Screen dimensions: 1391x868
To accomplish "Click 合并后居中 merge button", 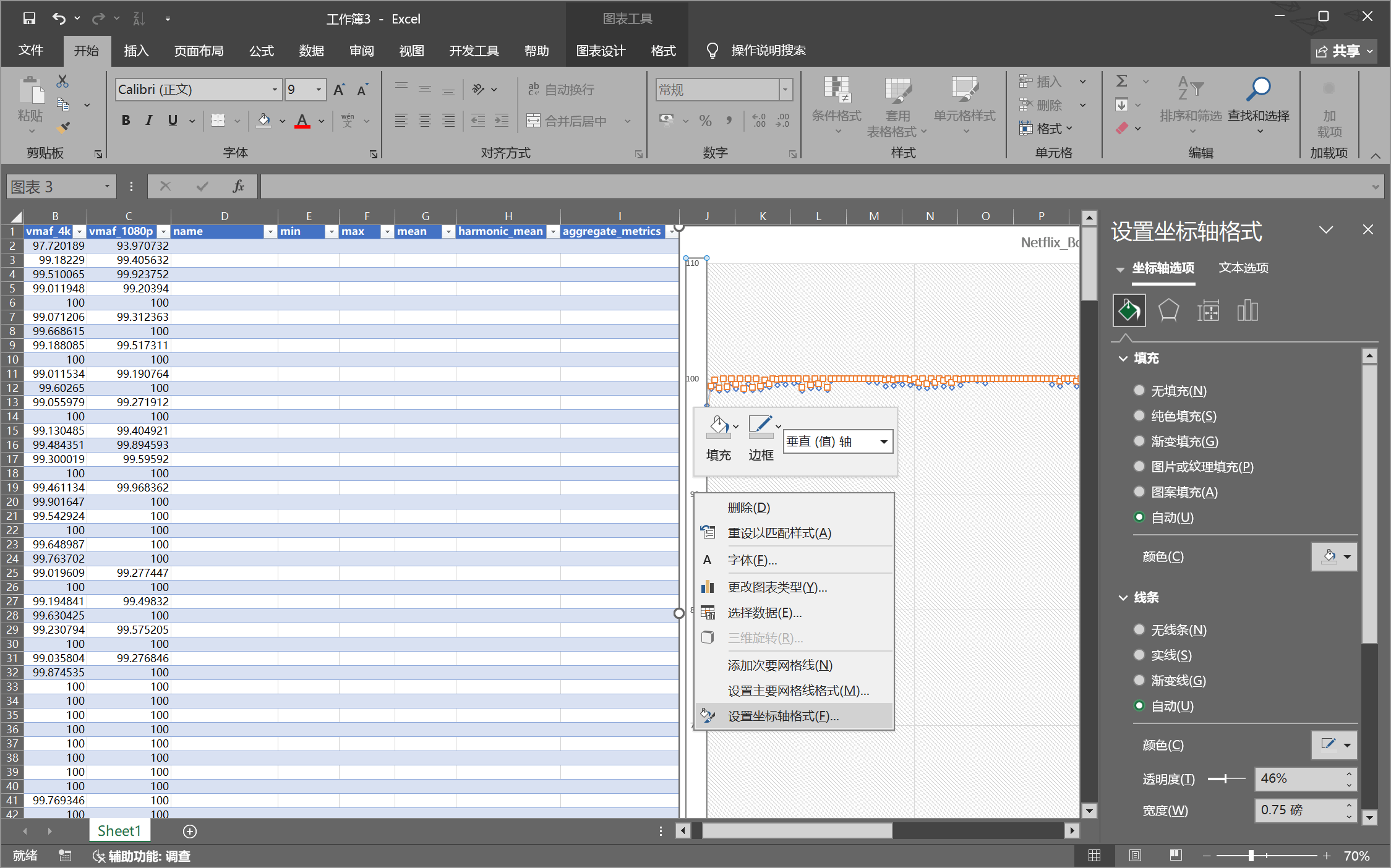I will [567, 121].
